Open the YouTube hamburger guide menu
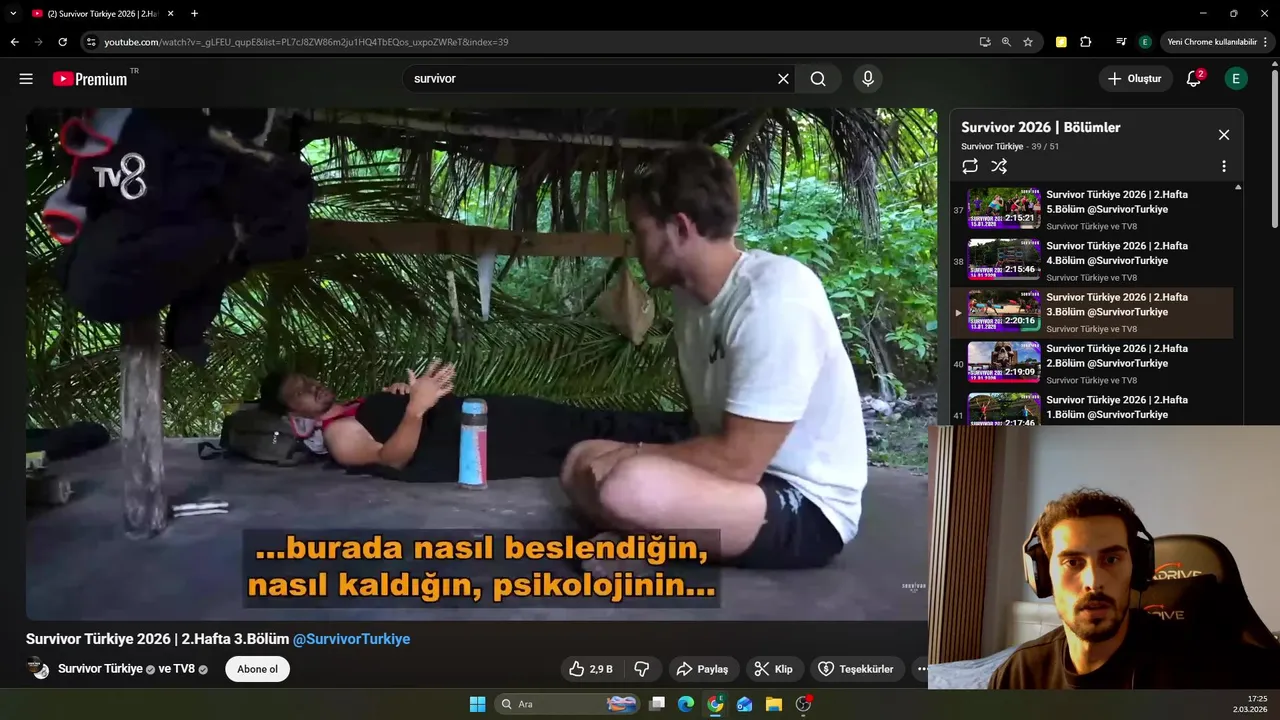Image resolution: width=1280 pixels, height=720 pixels. pos(26,79)
